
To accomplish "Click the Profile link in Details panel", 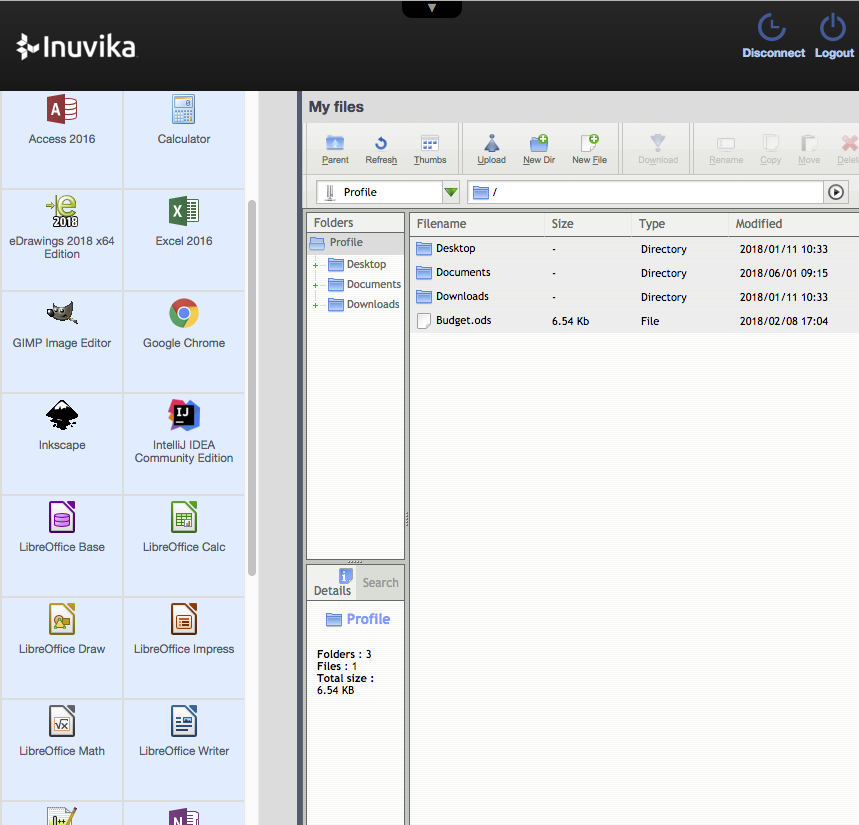I will click(368, 619).
